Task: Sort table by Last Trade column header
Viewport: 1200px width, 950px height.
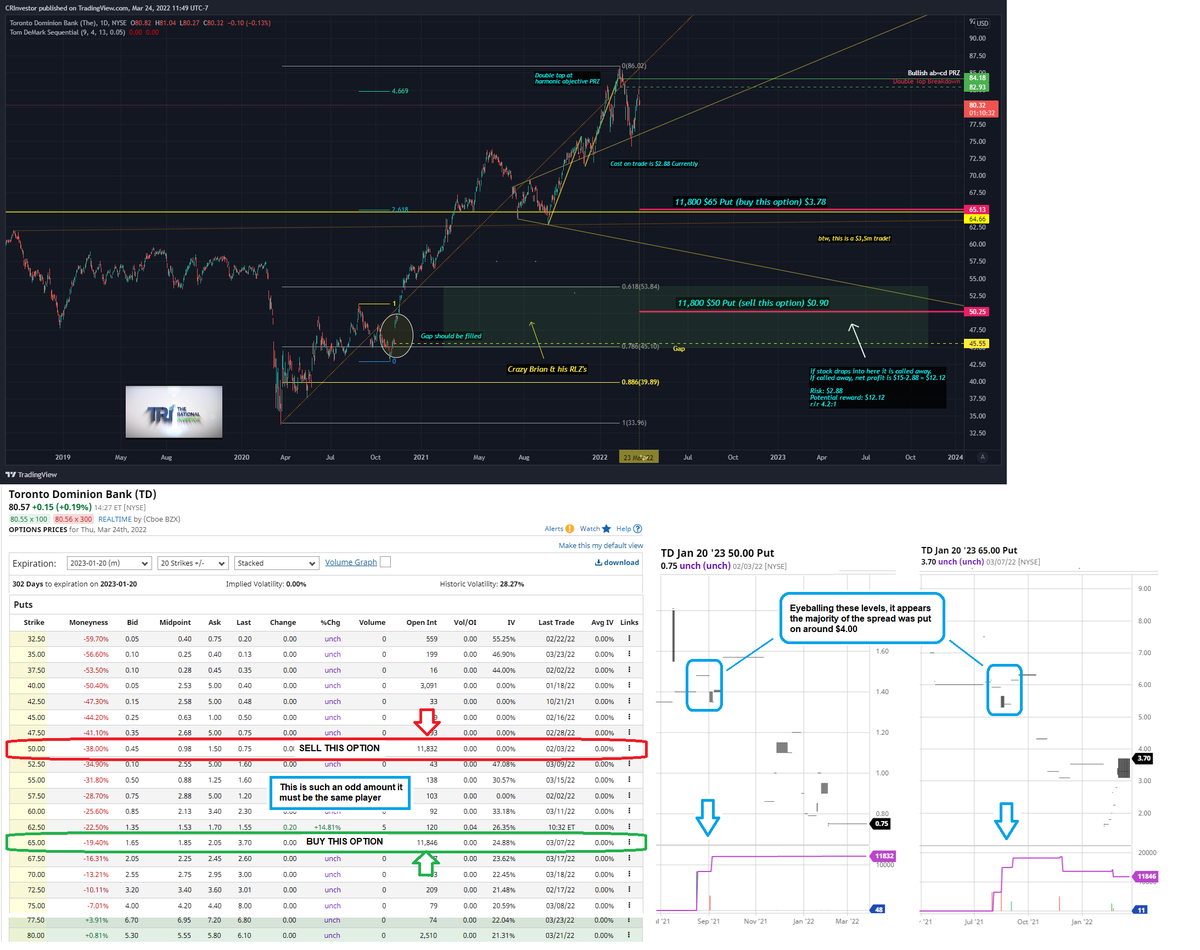Action: coord(556,622)
